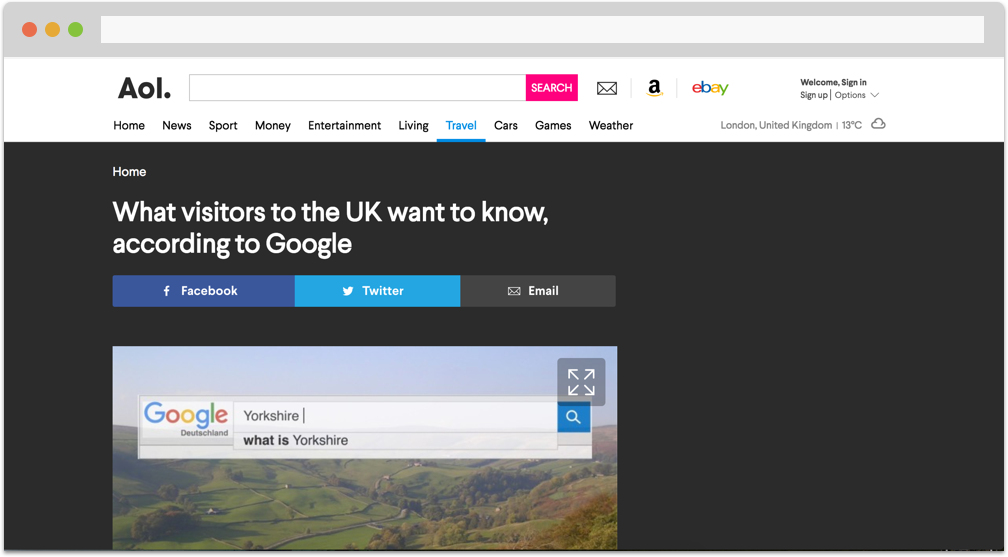Screen dimensions: 1008x557
Task: Click the yellow minimize window dot
Action: tap(53, 30)
